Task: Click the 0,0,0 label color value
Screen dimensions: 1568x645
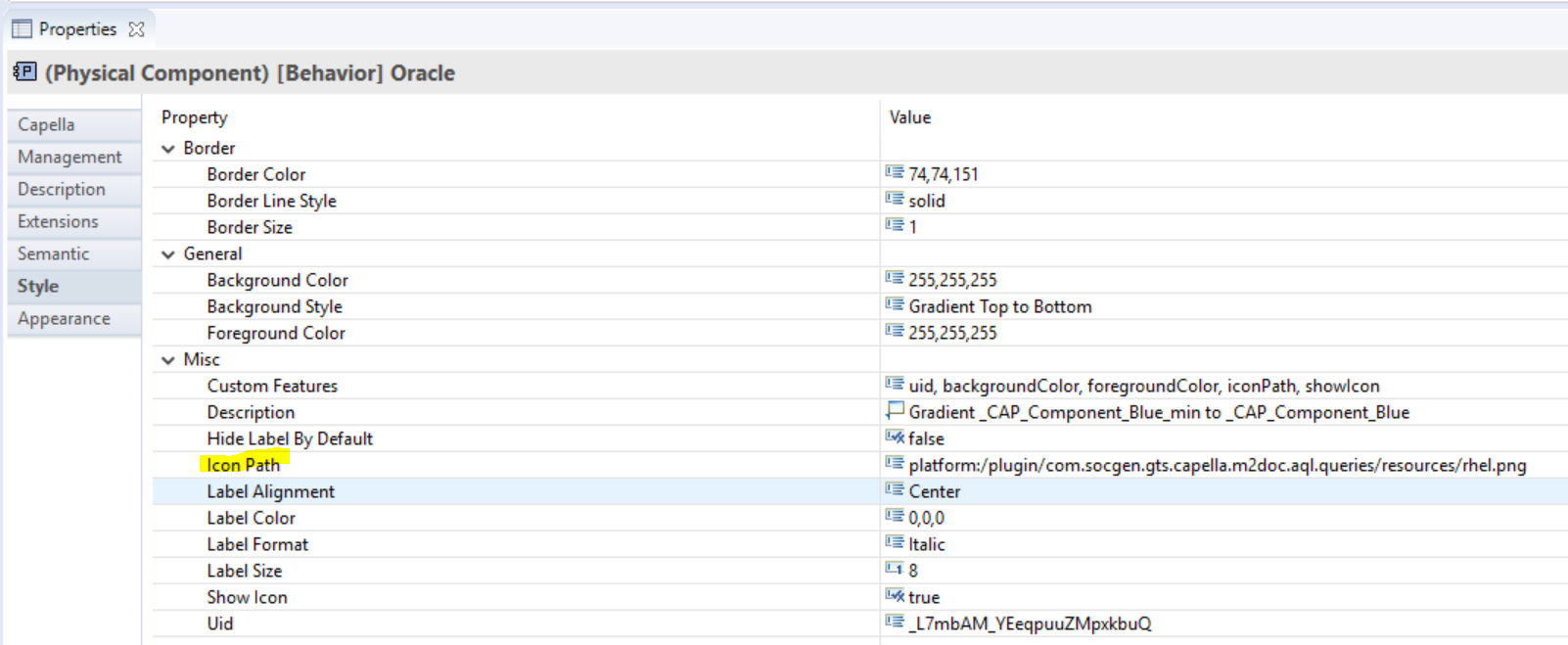Action: pyautogui.click(x=927, y=518)
